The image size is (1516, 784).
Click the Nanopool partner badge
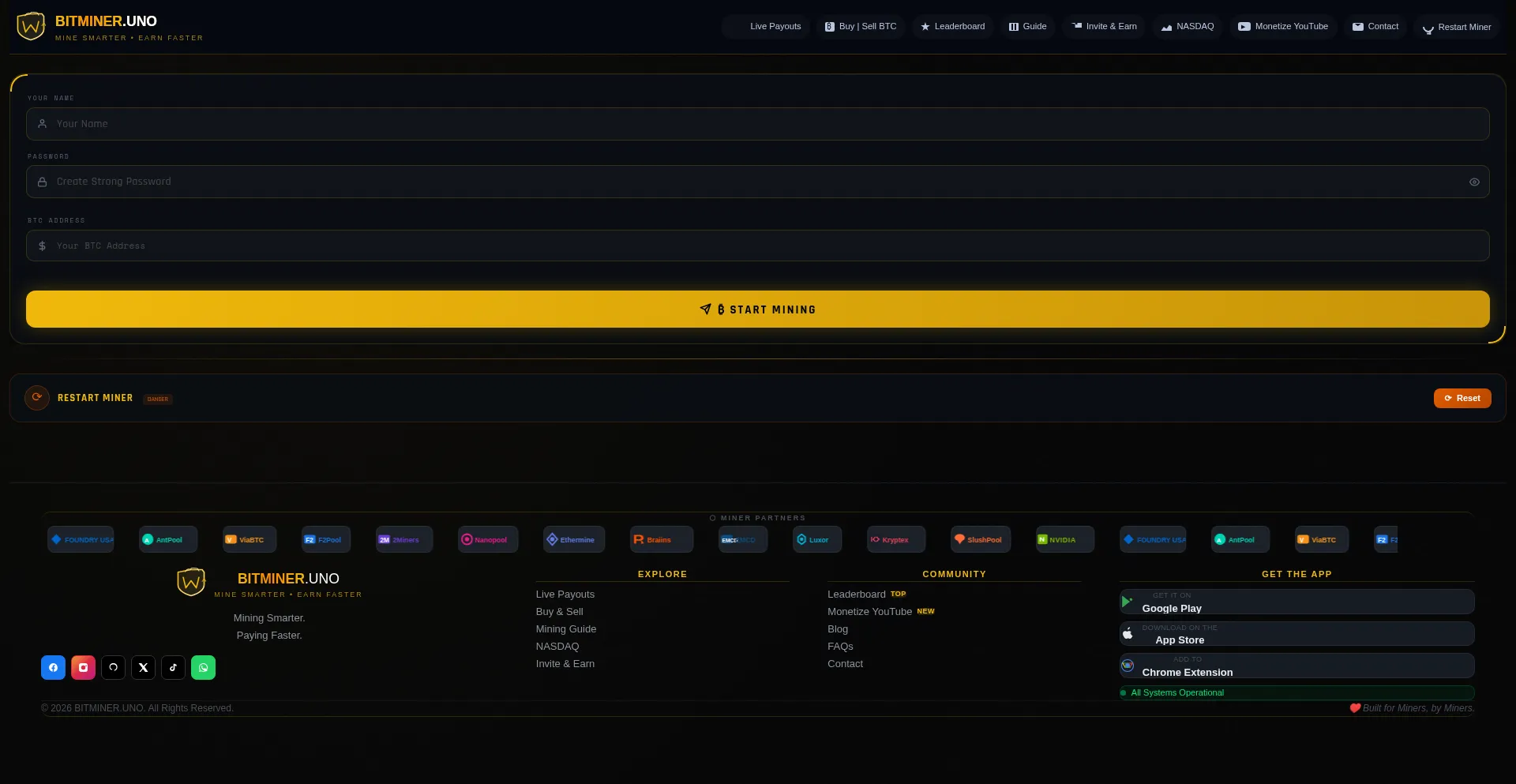click(488, 540)
